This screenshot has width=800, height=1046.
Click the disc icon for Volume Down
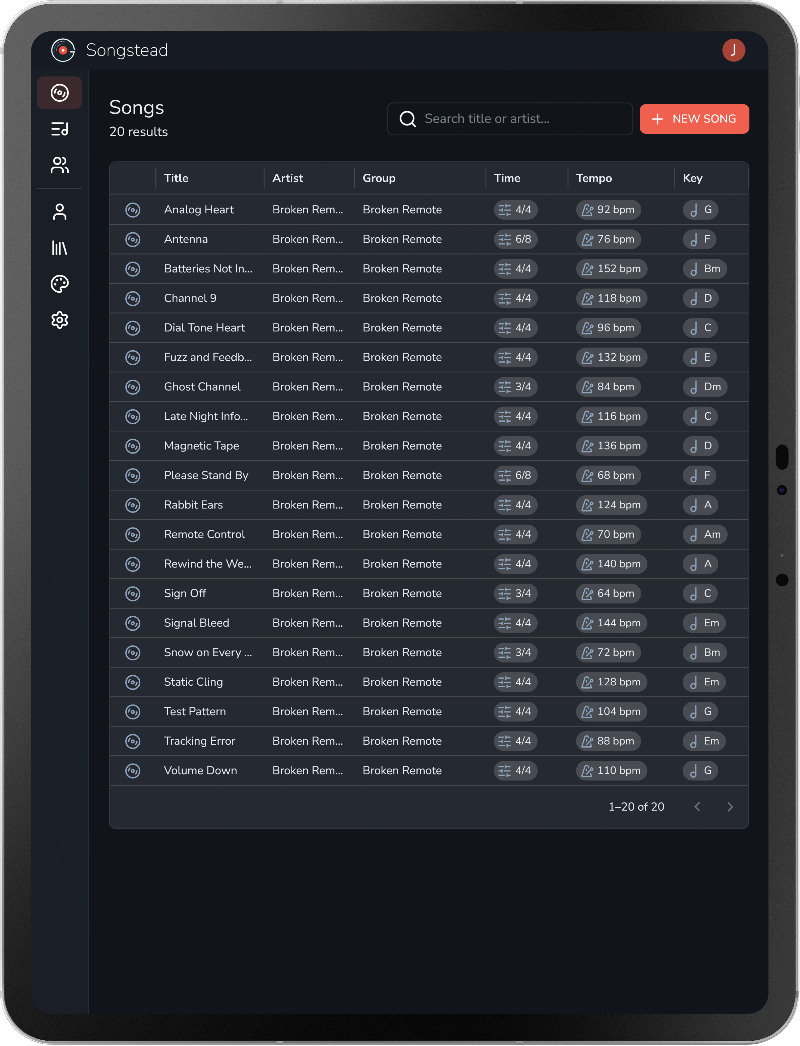pyautogui.click(x=133, y=771)
